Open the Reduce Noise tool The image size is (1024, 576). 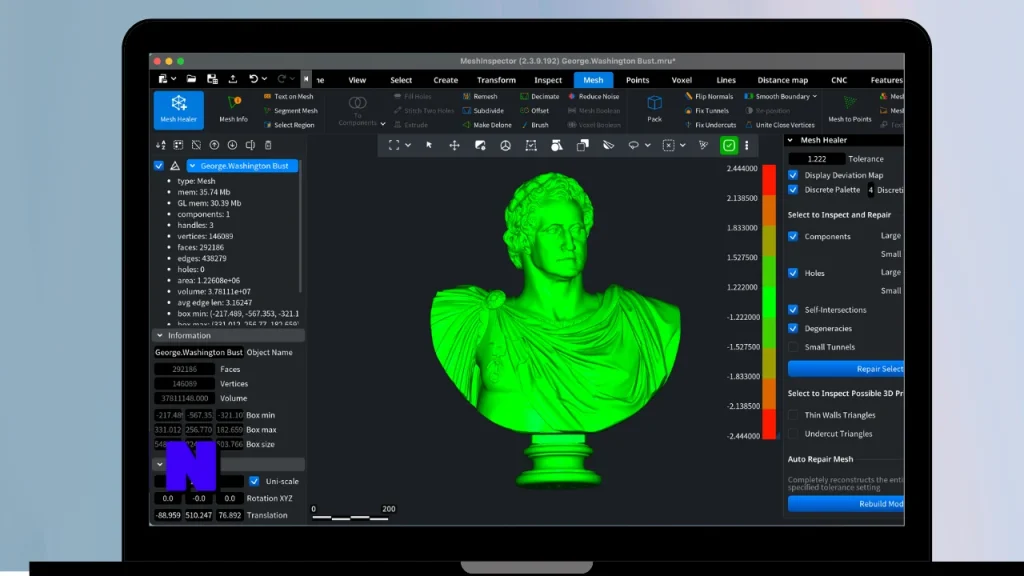[x=594, y=96]
